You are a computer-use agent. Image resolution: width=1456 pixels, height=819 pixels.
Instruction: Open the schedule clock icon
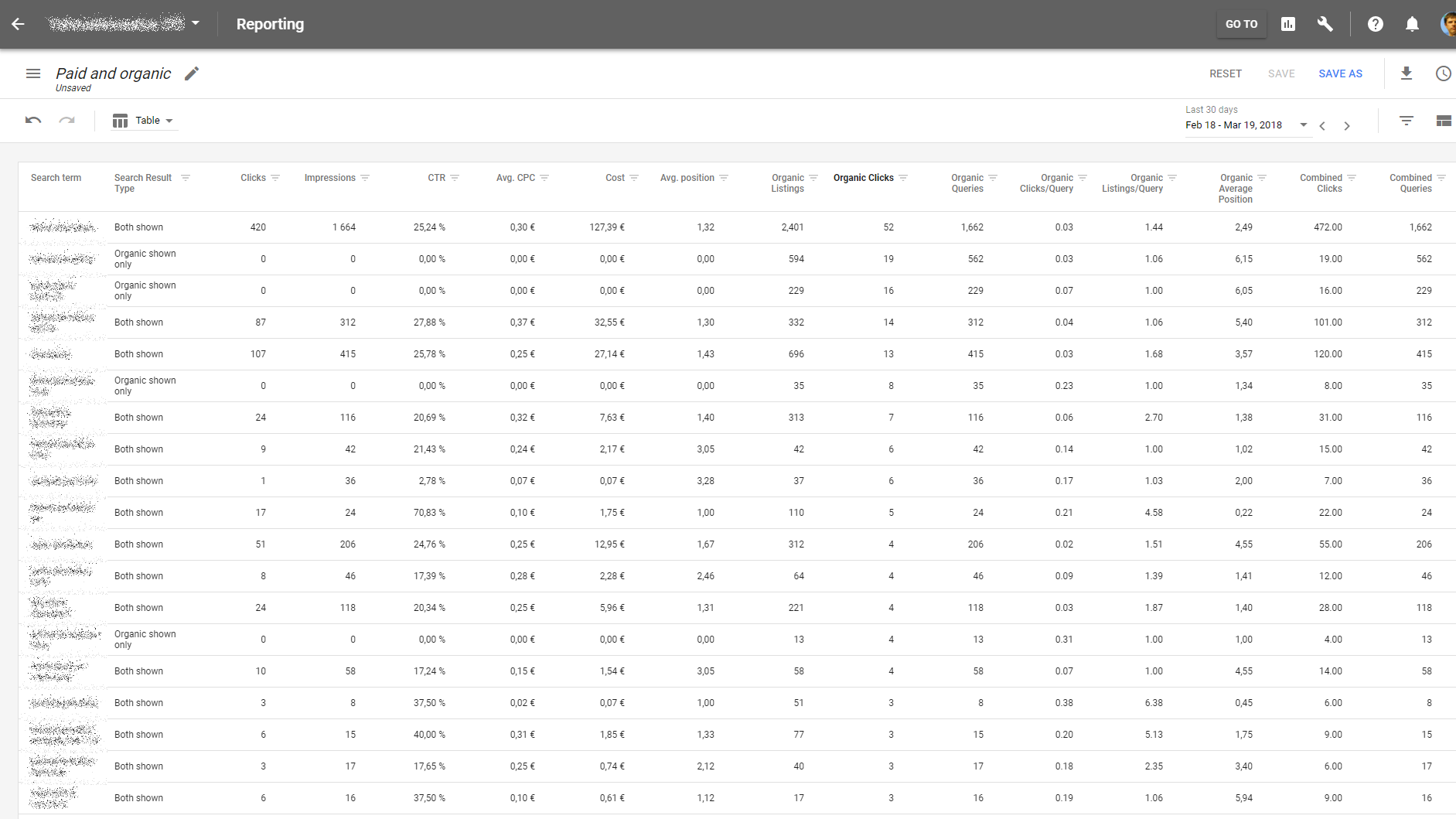tap(1443, 73)
